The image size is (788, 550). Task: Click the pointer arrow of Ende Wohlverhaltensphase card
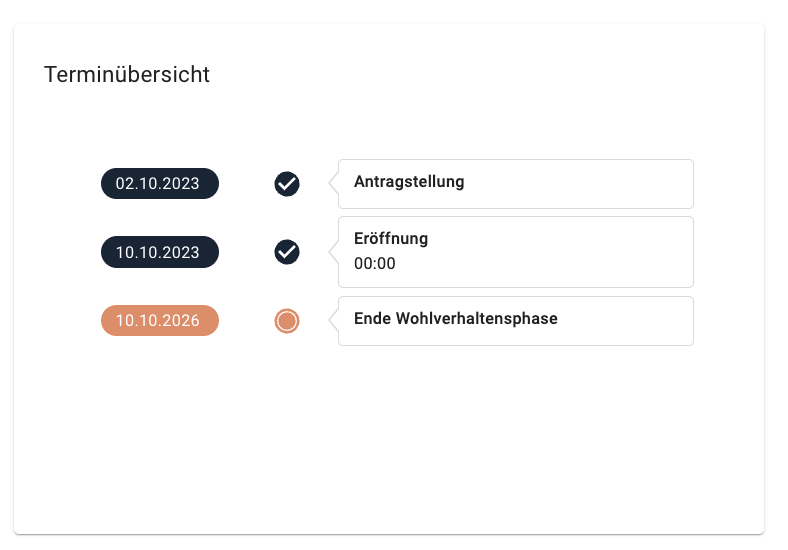tap(334, 320)
